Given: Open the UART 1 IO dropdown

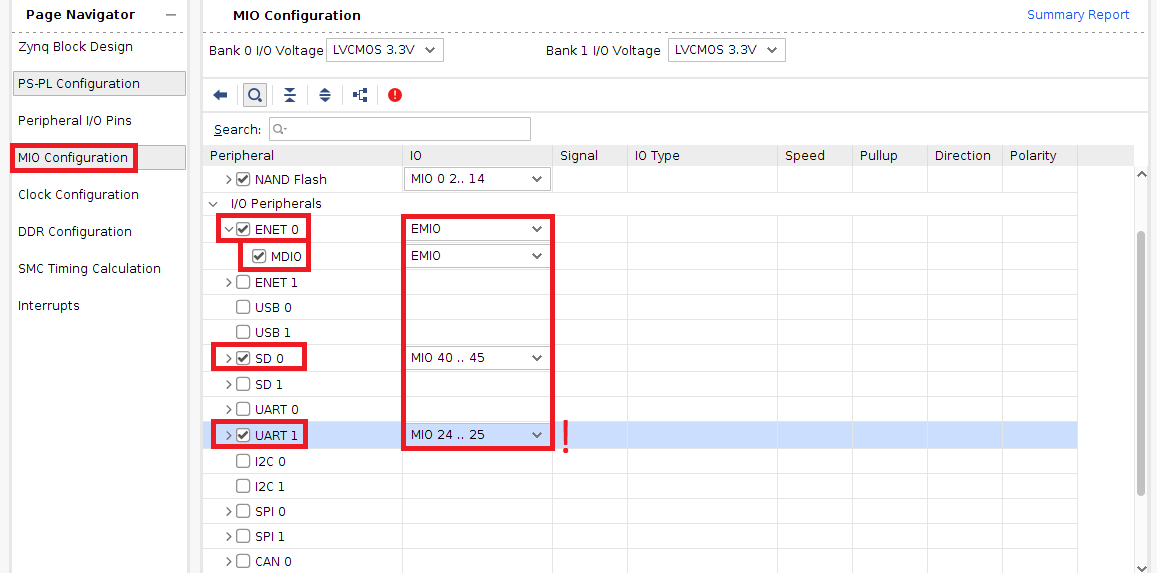Looking at the screenshot, I should click(477, 435).
